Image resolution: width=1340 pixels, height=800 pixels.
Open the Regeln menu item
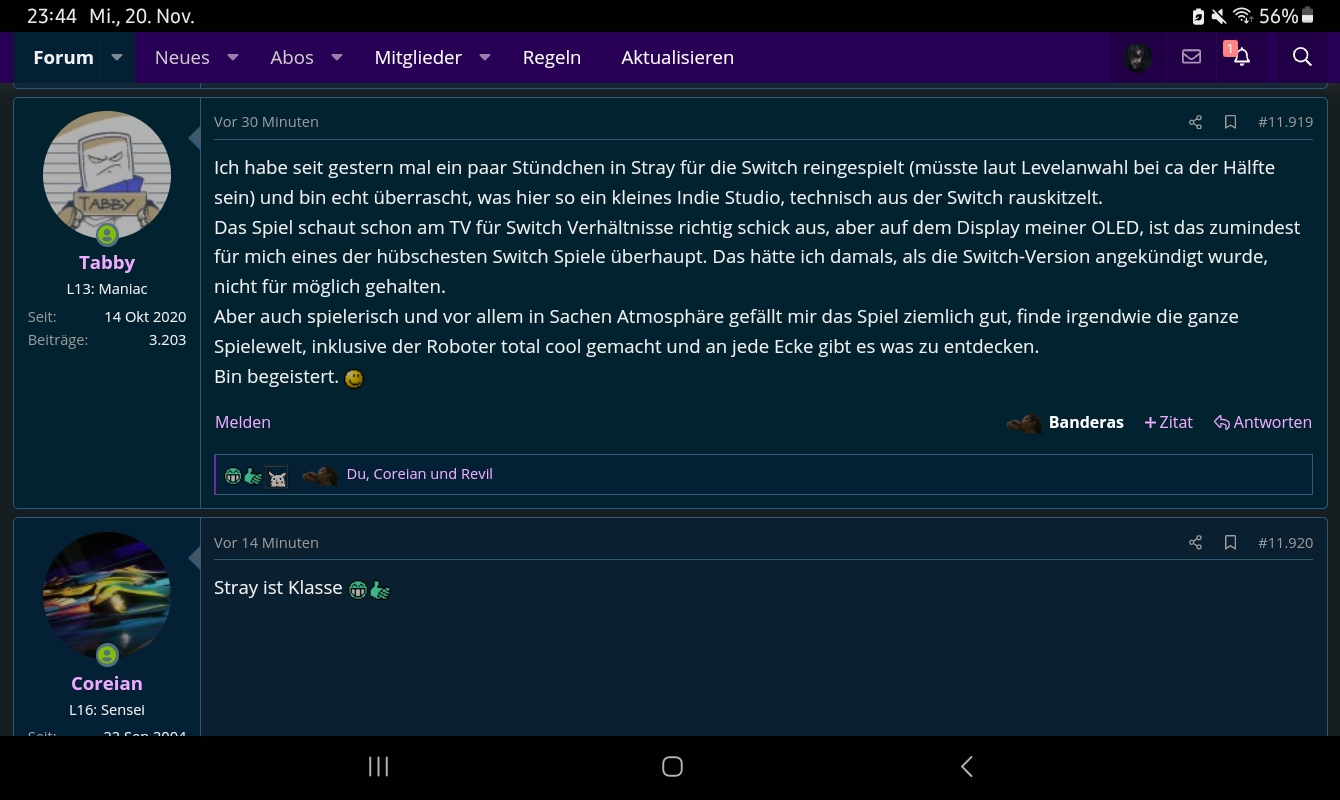point(551,57)
